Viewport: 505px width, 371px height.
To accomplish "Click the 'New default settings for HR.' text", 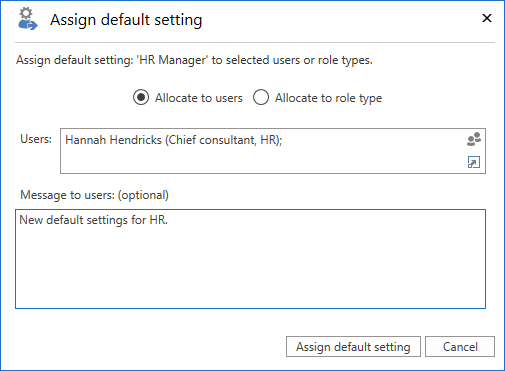I will 94,220.
